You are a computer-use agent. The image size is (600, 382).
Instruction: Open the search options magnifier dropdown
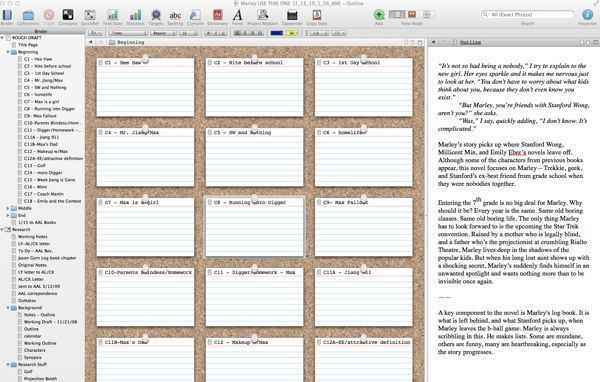486,15
